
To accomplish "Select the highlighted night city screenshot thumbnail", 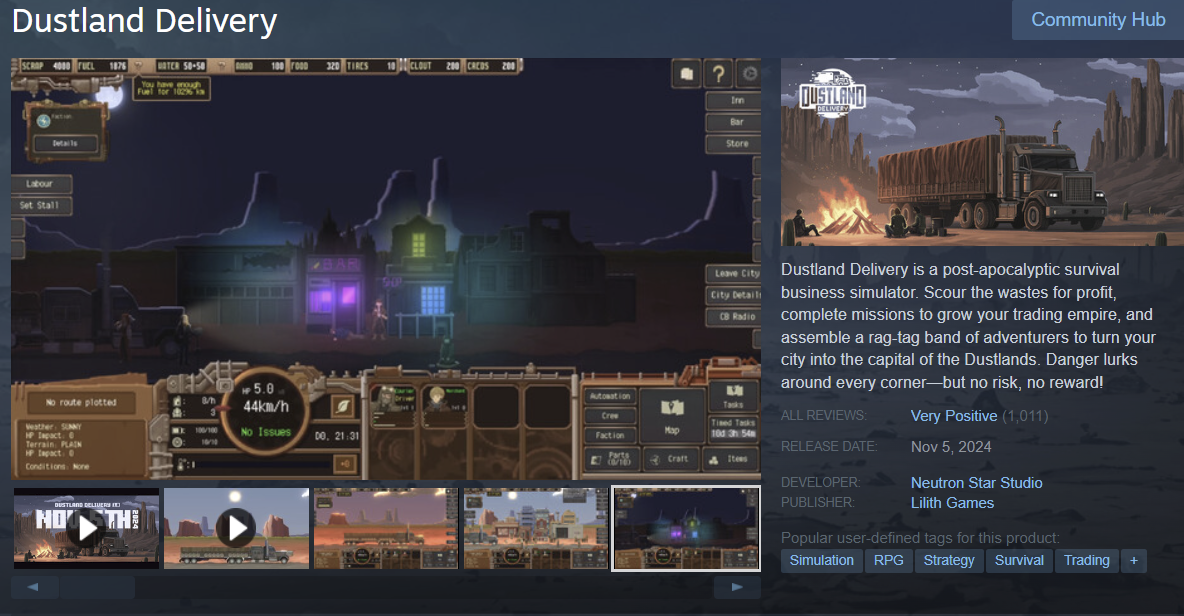I will point(686,528).
